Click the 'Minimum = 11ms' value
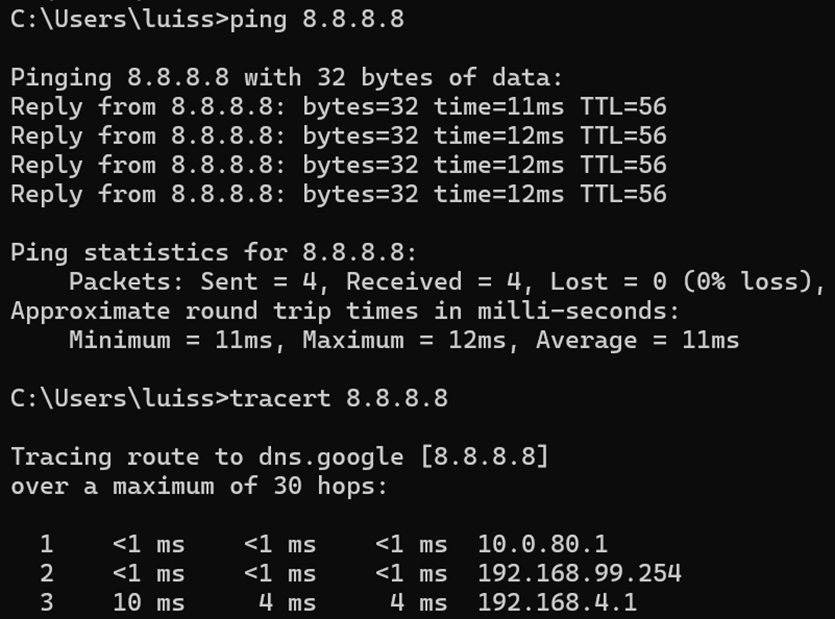The height and width of the screenshot is (619, 835). click(170, 340)
